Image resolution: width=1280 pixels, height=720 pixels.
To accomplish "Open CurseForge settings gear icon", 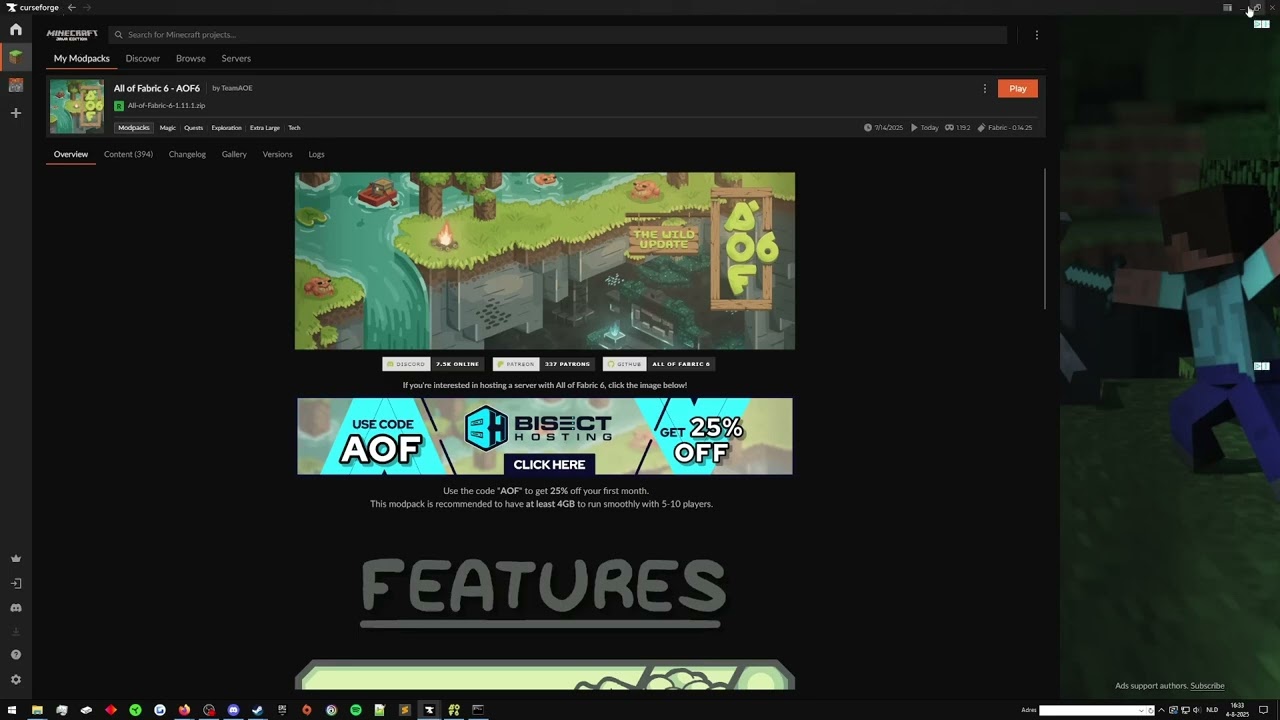I will click(x=15, y=680).
